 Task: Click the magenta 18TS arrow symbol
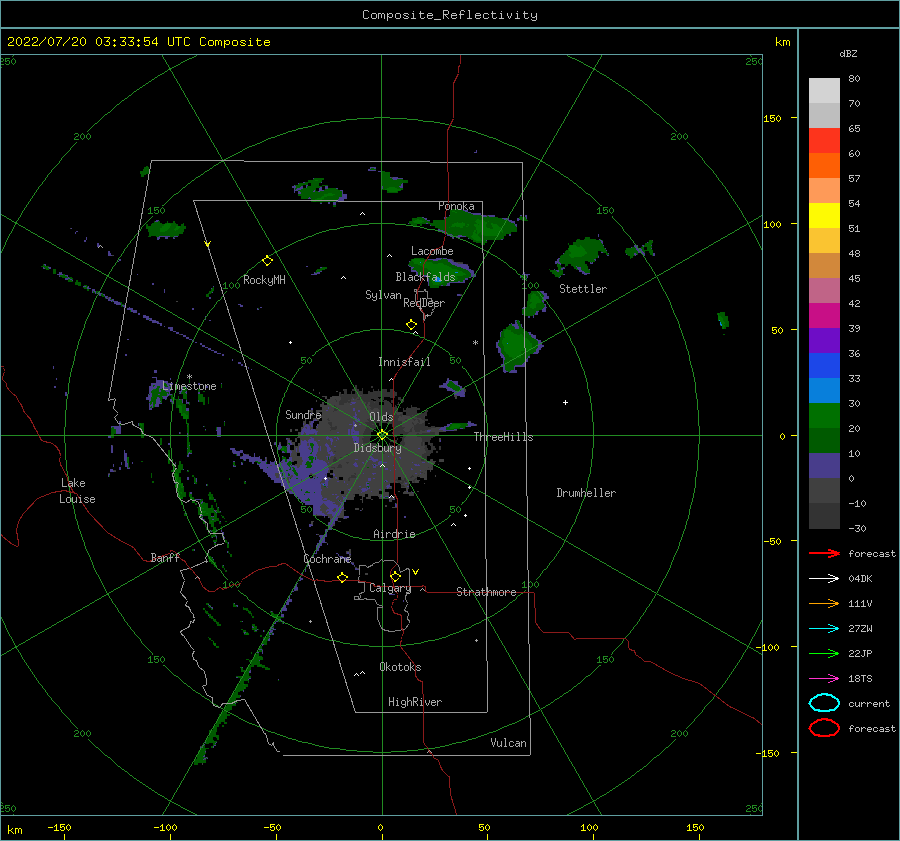pos(824,679)
